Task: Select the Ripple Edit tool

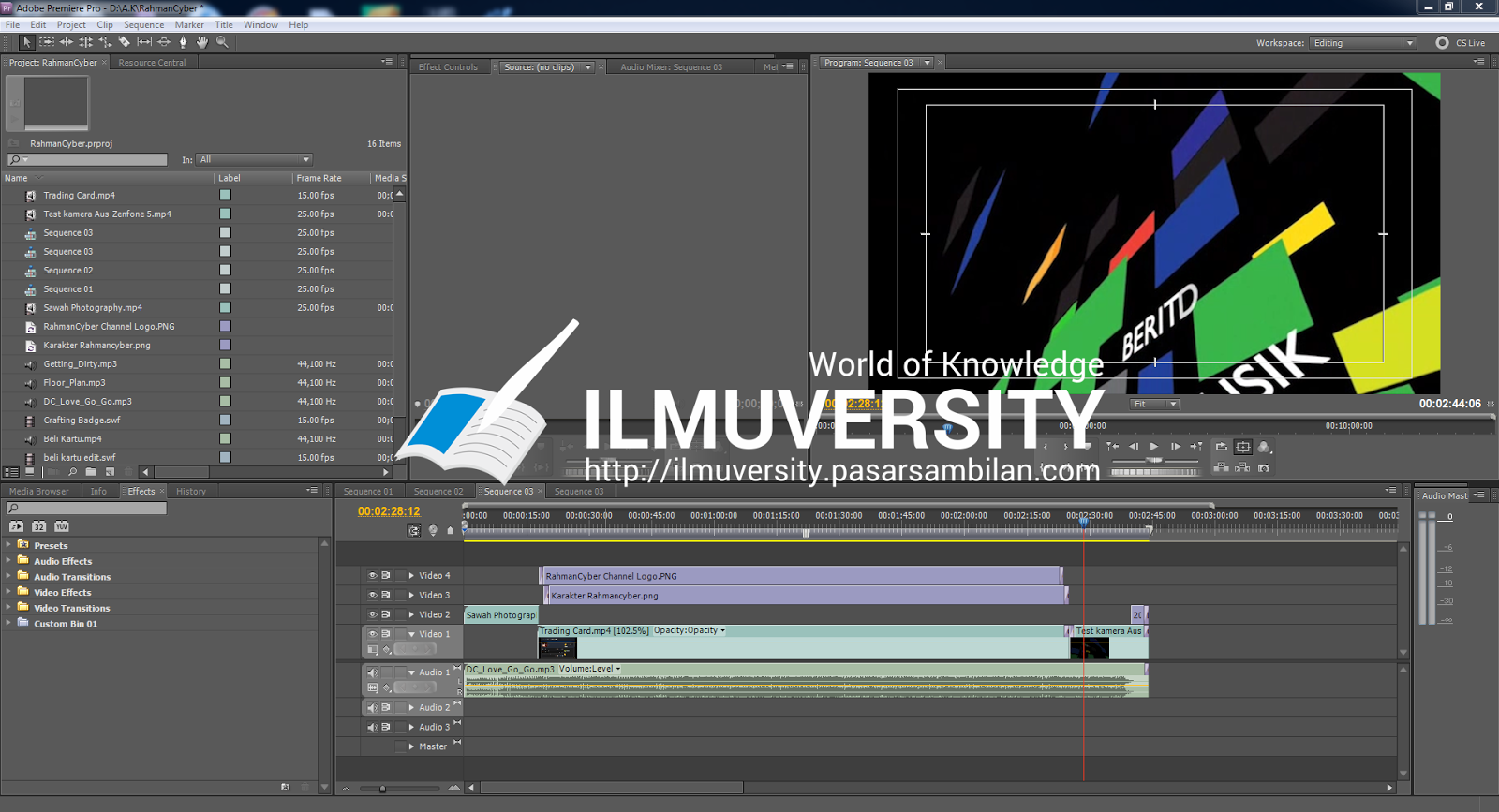Action: coord(66,42)
